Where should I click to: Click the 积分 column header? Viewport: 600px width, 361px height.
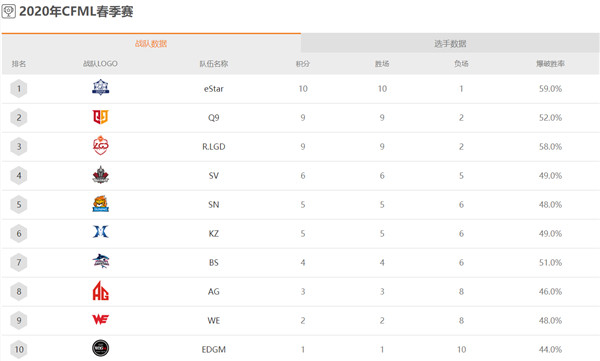click(303, 64)
